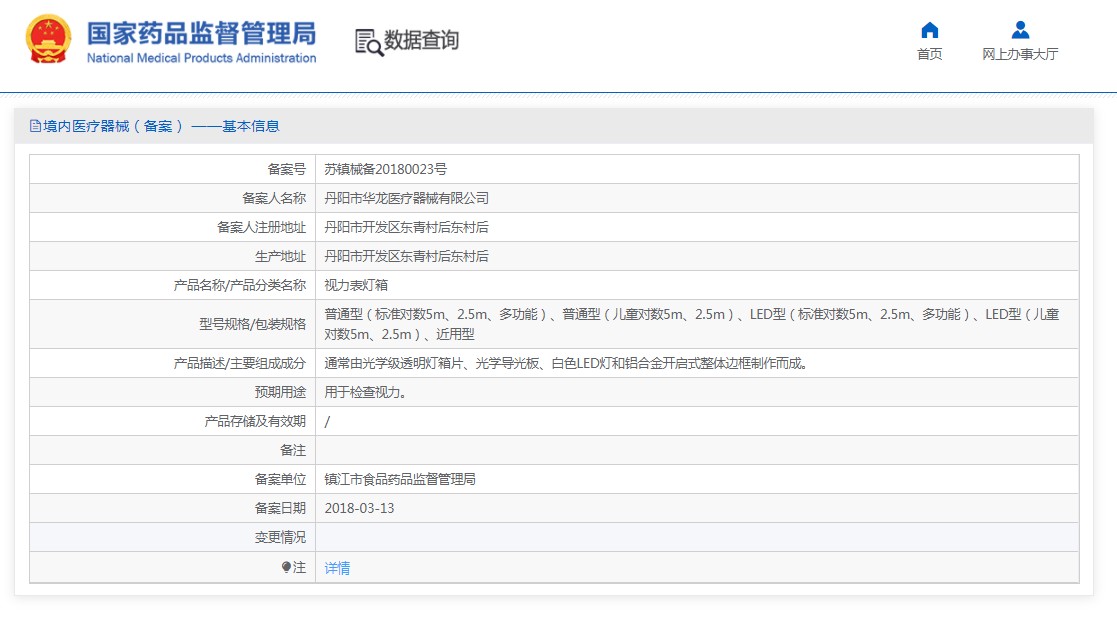Click the online service hall person icon

click(x=1019, y=30)
